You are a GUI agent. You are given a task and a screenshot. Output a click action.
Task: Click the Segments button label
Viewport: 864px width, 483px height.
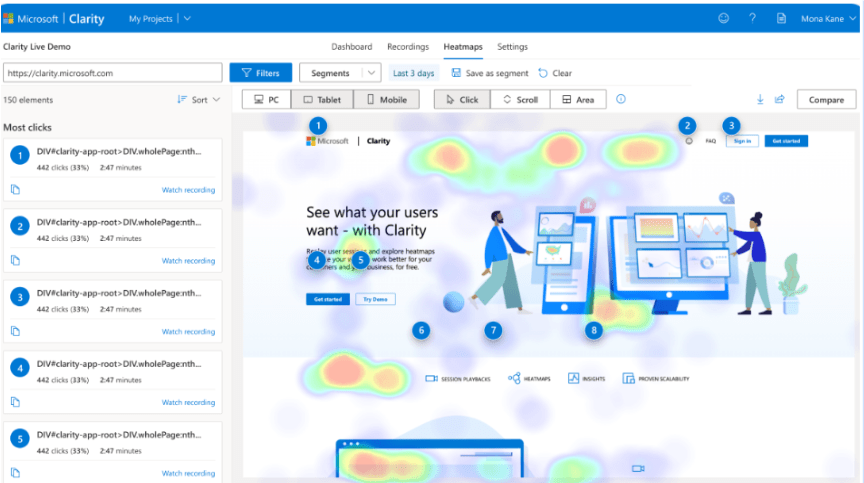click(x=330, y=73)
